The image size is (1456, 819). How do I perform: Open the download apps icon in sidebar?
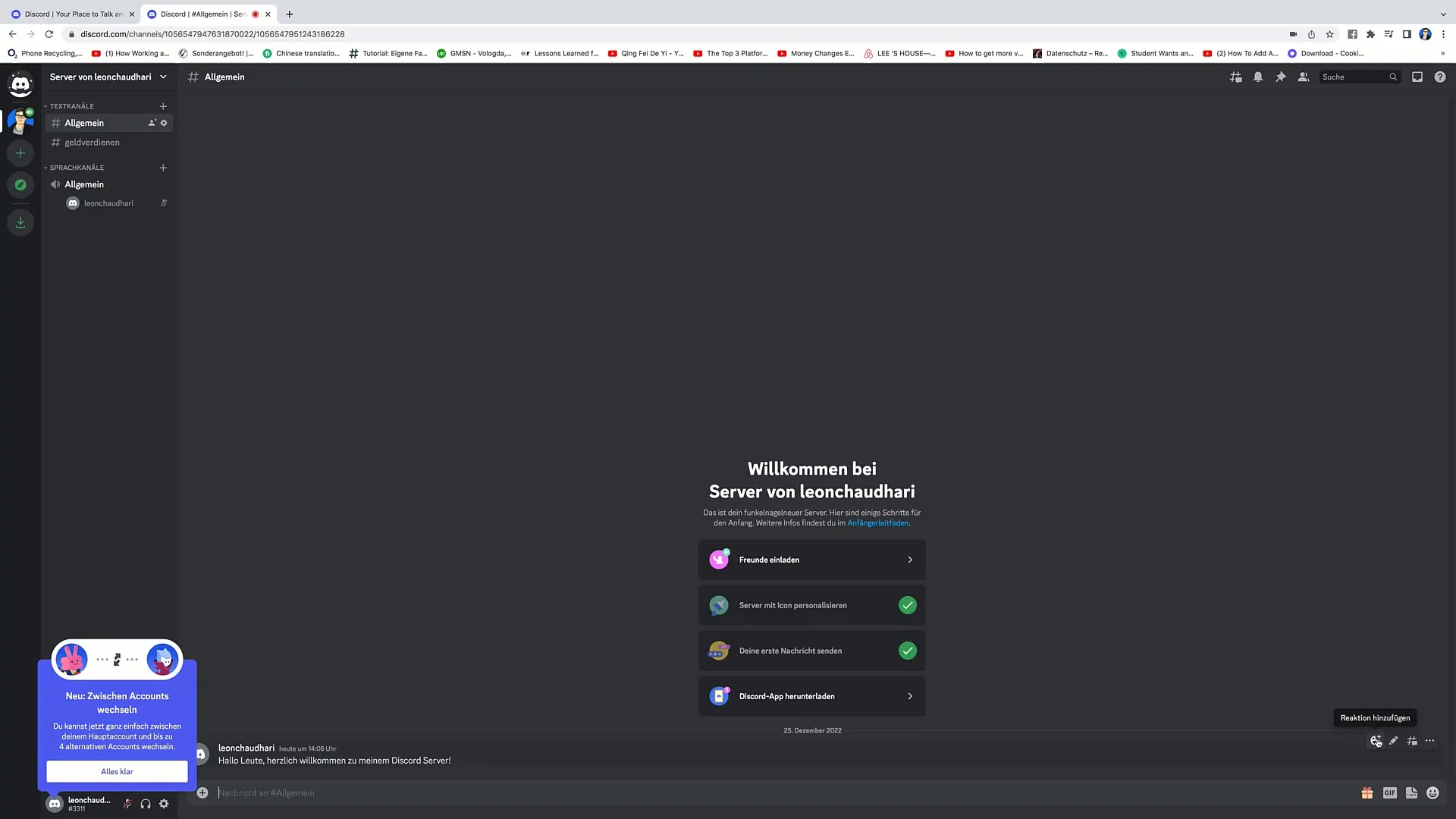coord(20,222)
